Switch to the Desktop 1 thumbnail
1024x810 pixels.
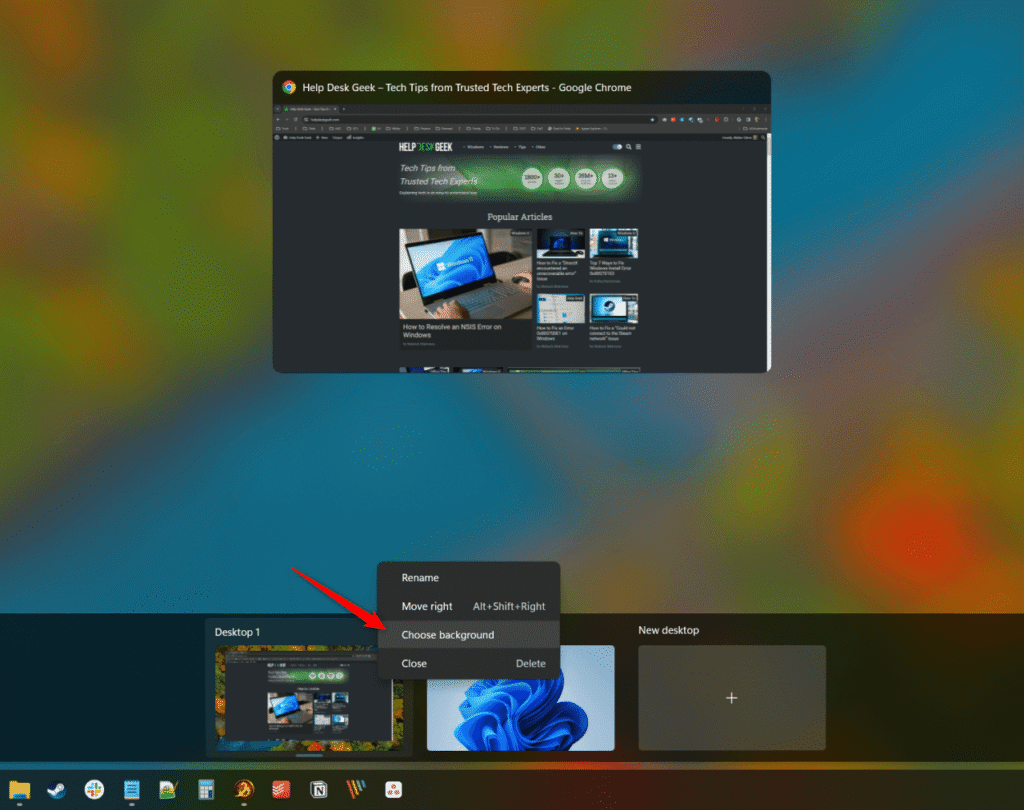[x=309, y=698]
